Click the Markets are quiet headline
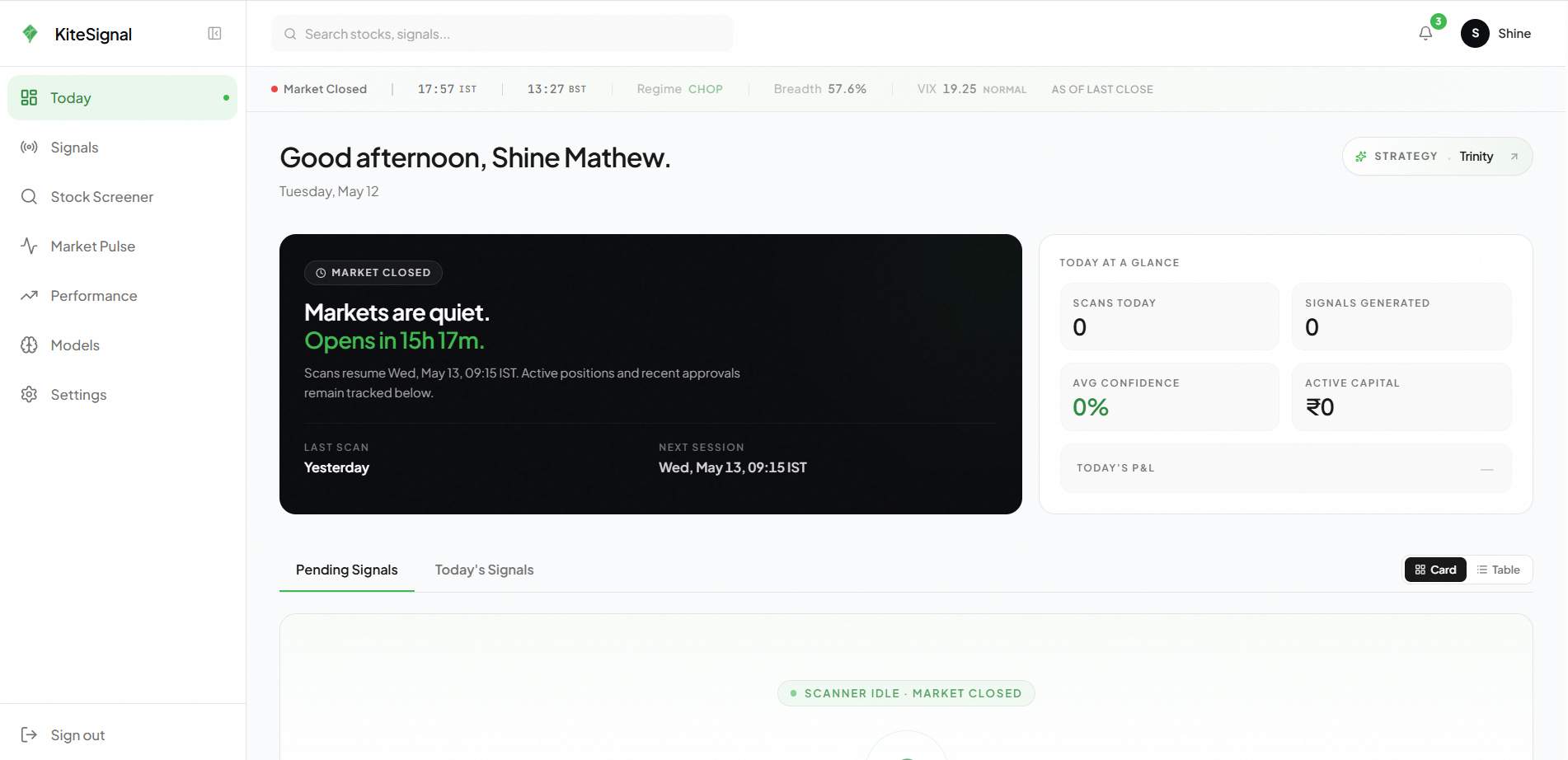The width and height of the screenshot is (1568, 760). [x=397, y=312]
